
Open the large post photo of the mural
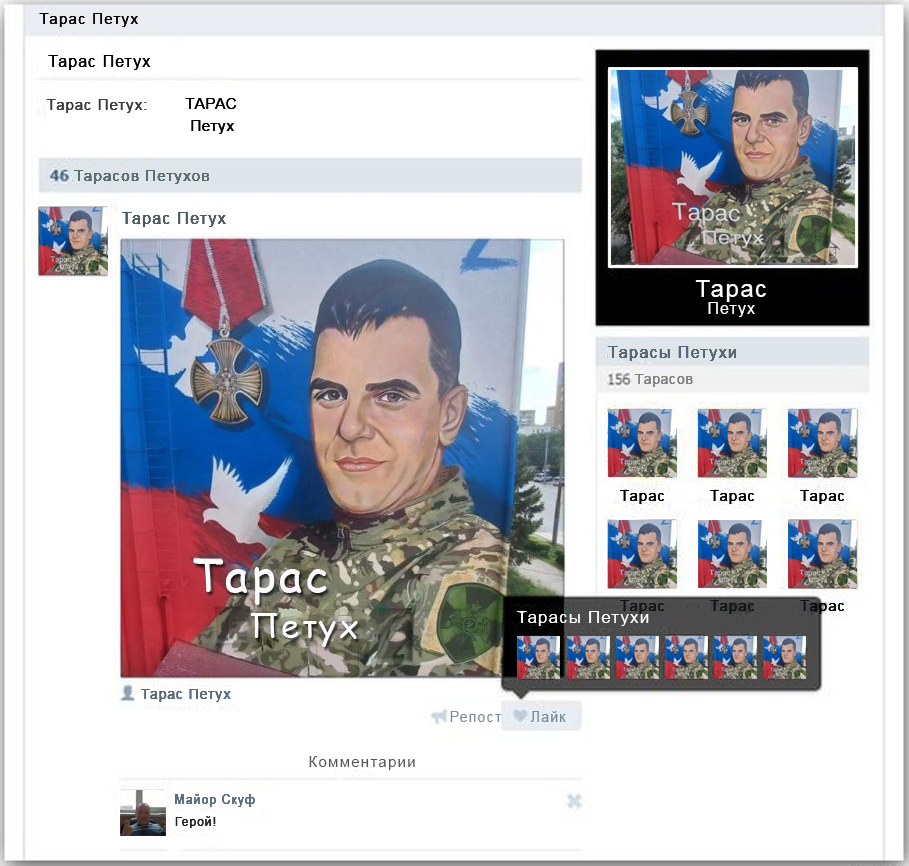click(x=342, y=458)
